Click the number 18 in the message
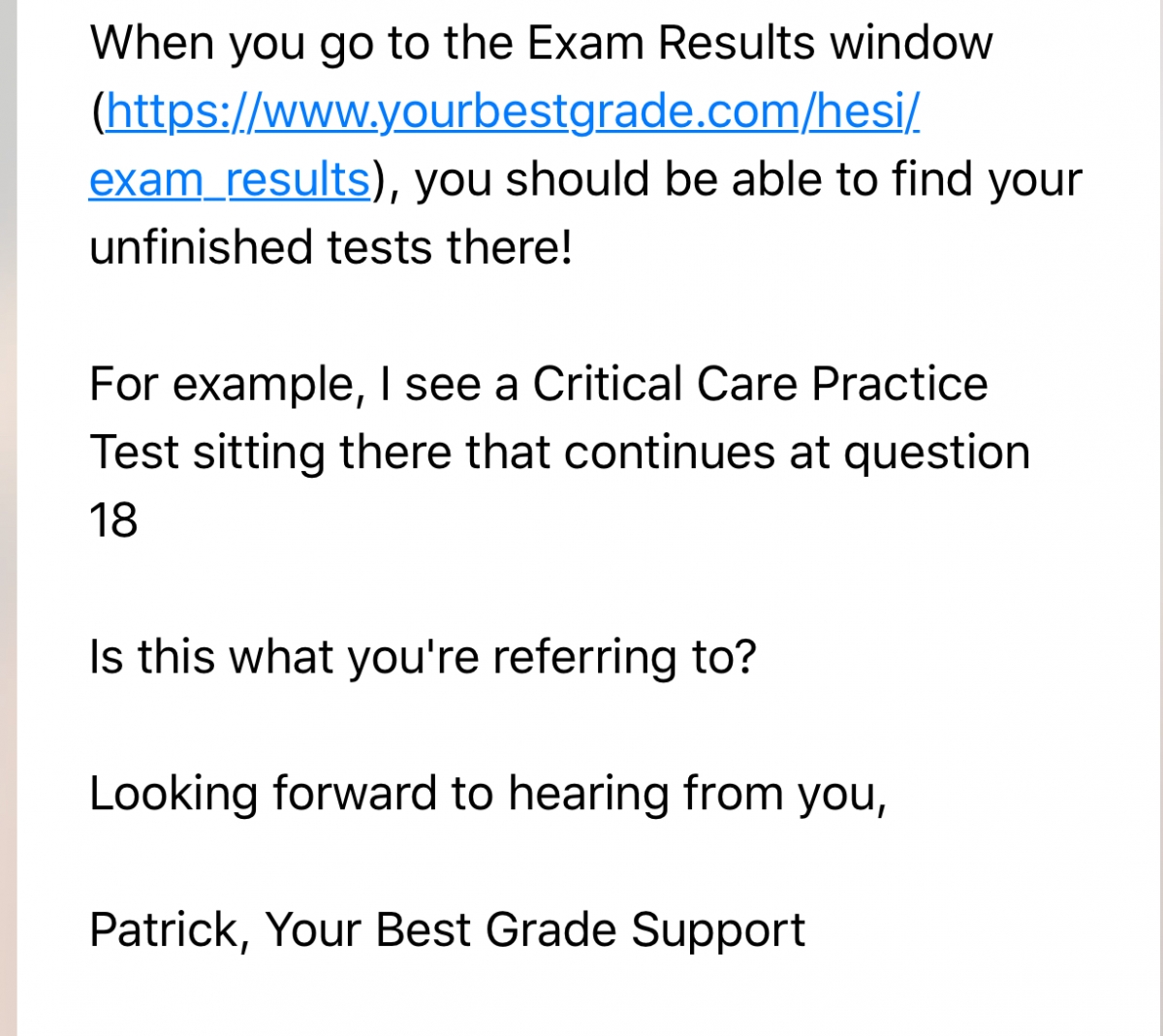 coord(113,521)
